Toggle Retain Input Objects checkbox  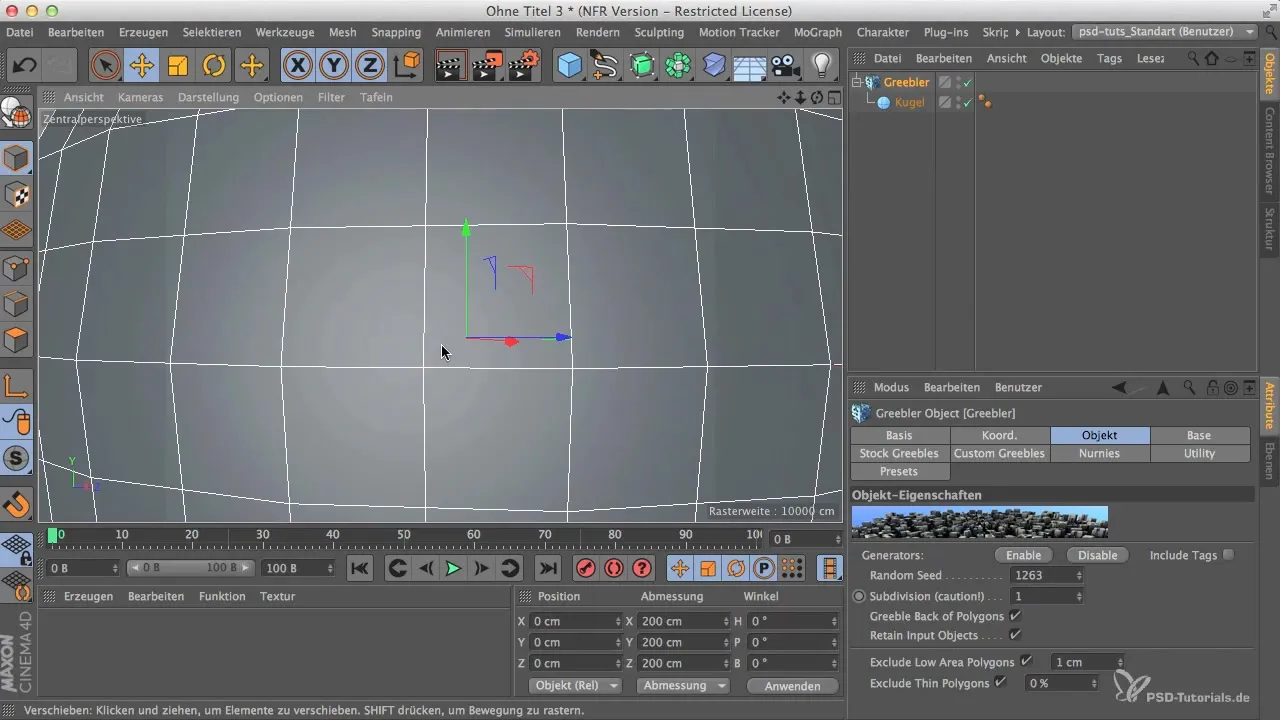click(1015, 634)
